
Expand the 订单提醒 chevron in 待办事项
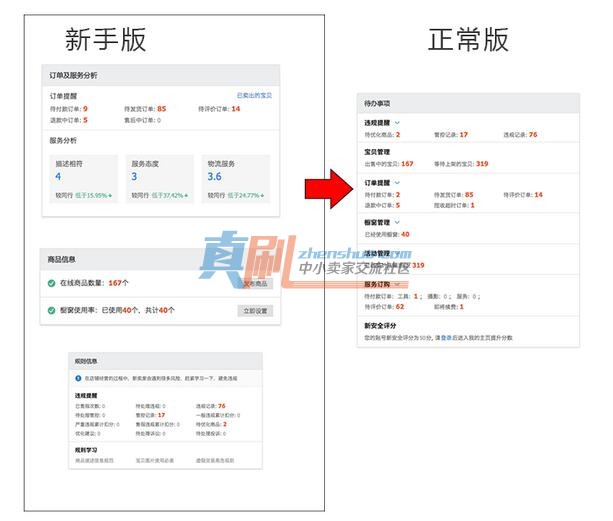[x=397, y=183]
